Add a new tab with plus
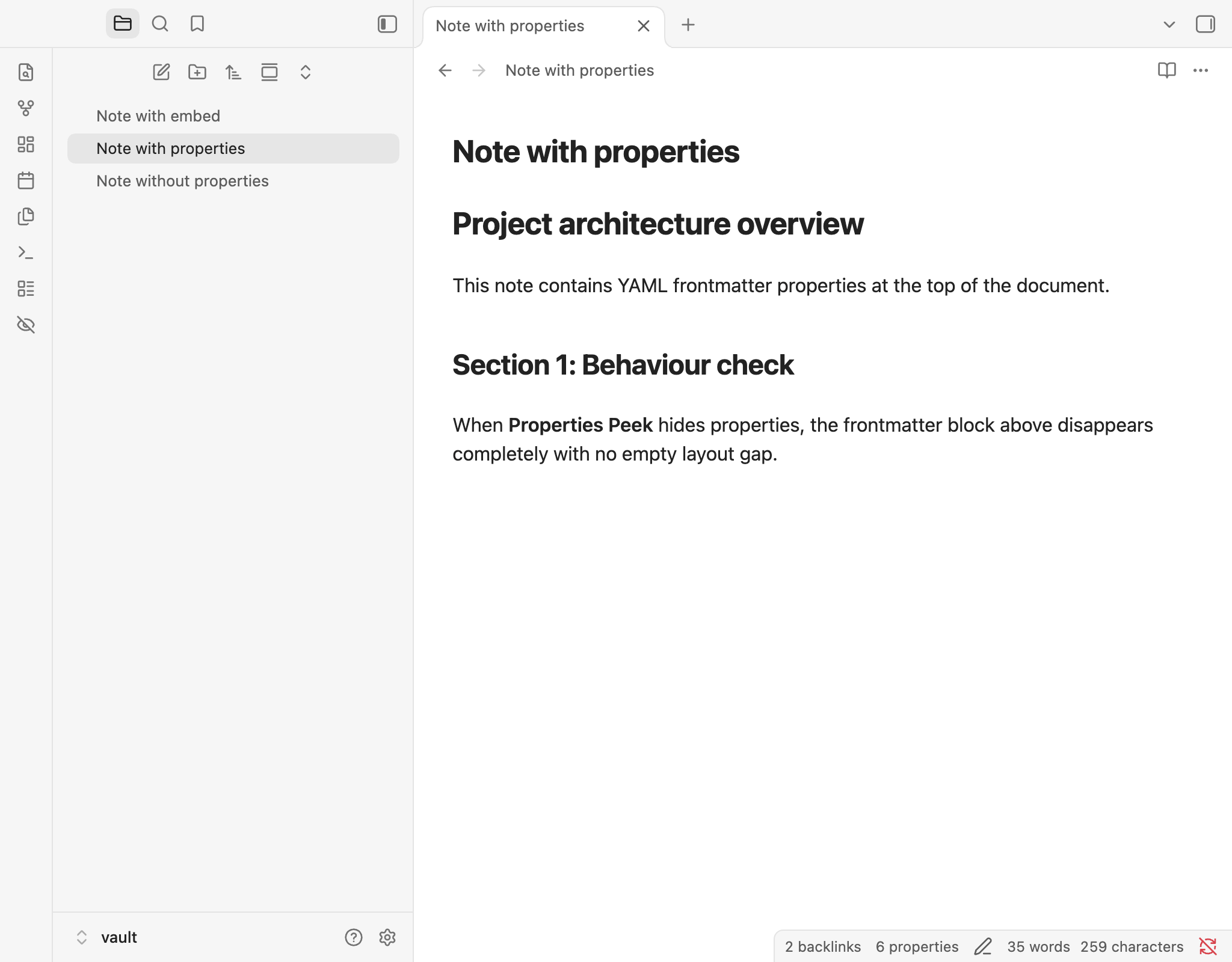The width and height of the screenshot is (1232, 962). (x=688, y=25)
